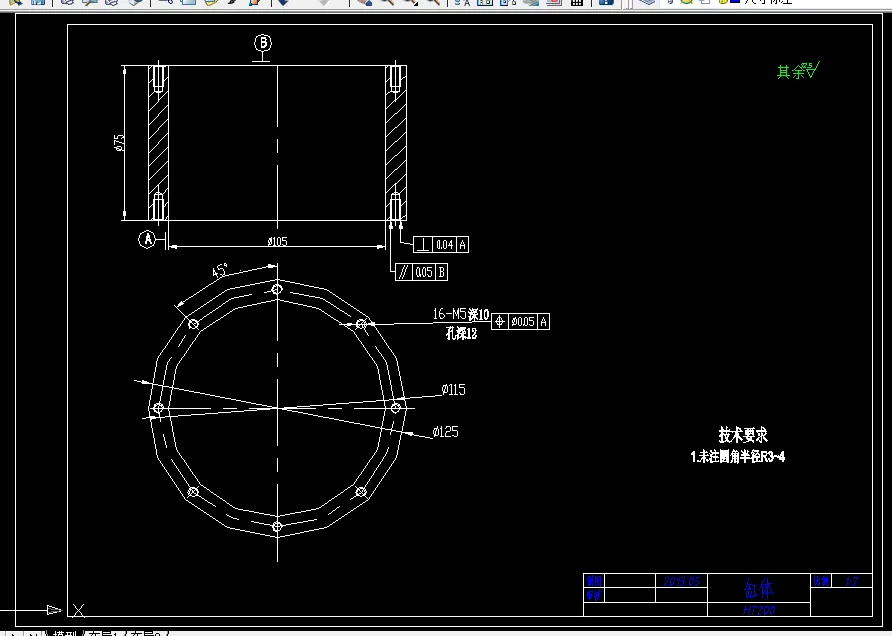
Task: Click the 审核 label cell in title block
Action: click(594, 595)
